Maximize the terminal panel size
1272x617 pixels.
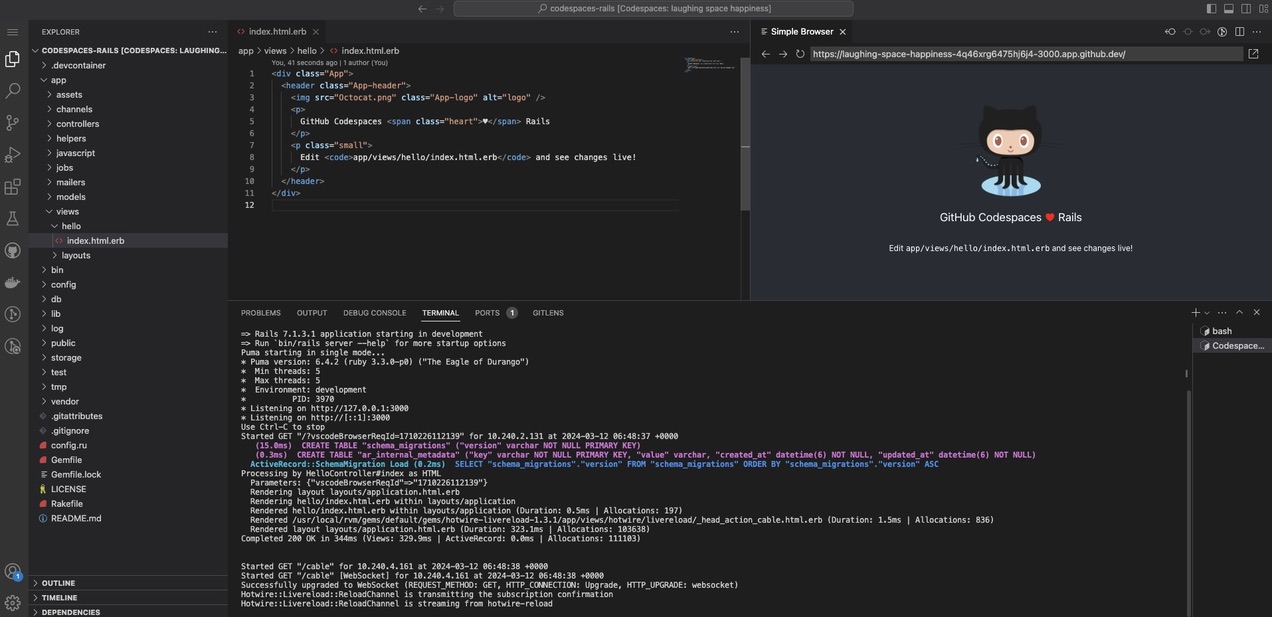click(x=1239, y=313)
